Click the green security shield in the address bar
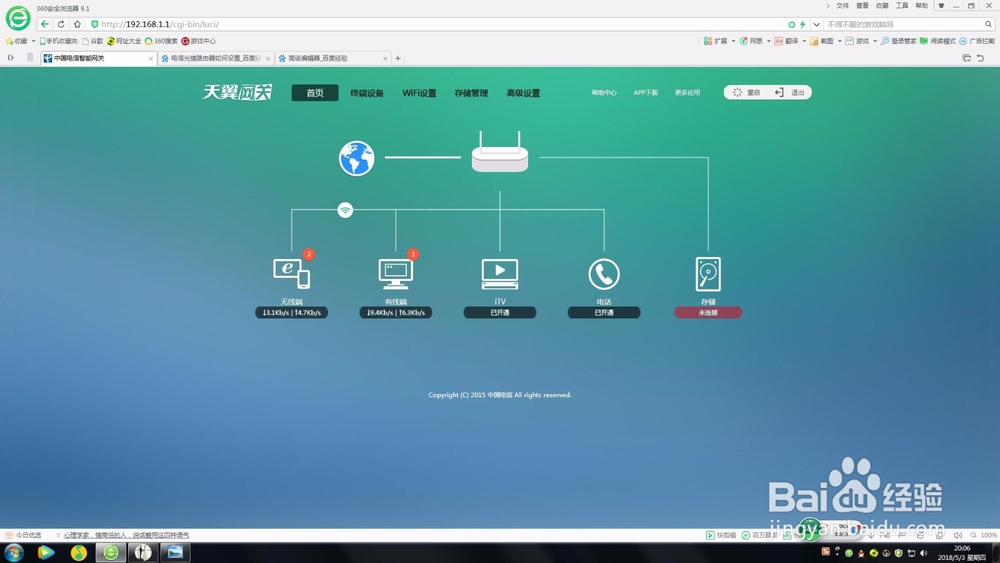Image resolution: width=1000 pixels, height=563 pixels. [94, 24]
